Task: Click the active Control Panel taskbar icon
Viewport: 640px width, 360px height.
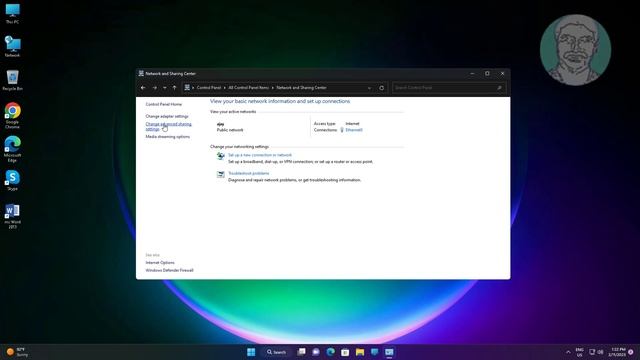Action: pyautogui.click(x=389, y=352)
